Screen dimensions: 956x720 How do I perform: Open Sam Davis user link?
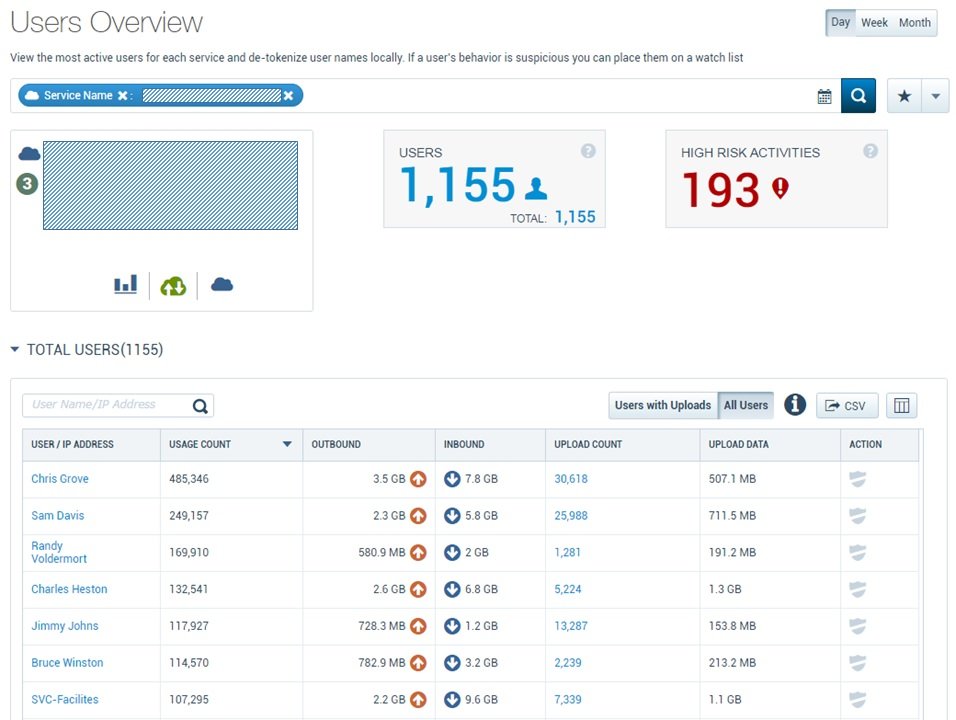pos(58,516)
